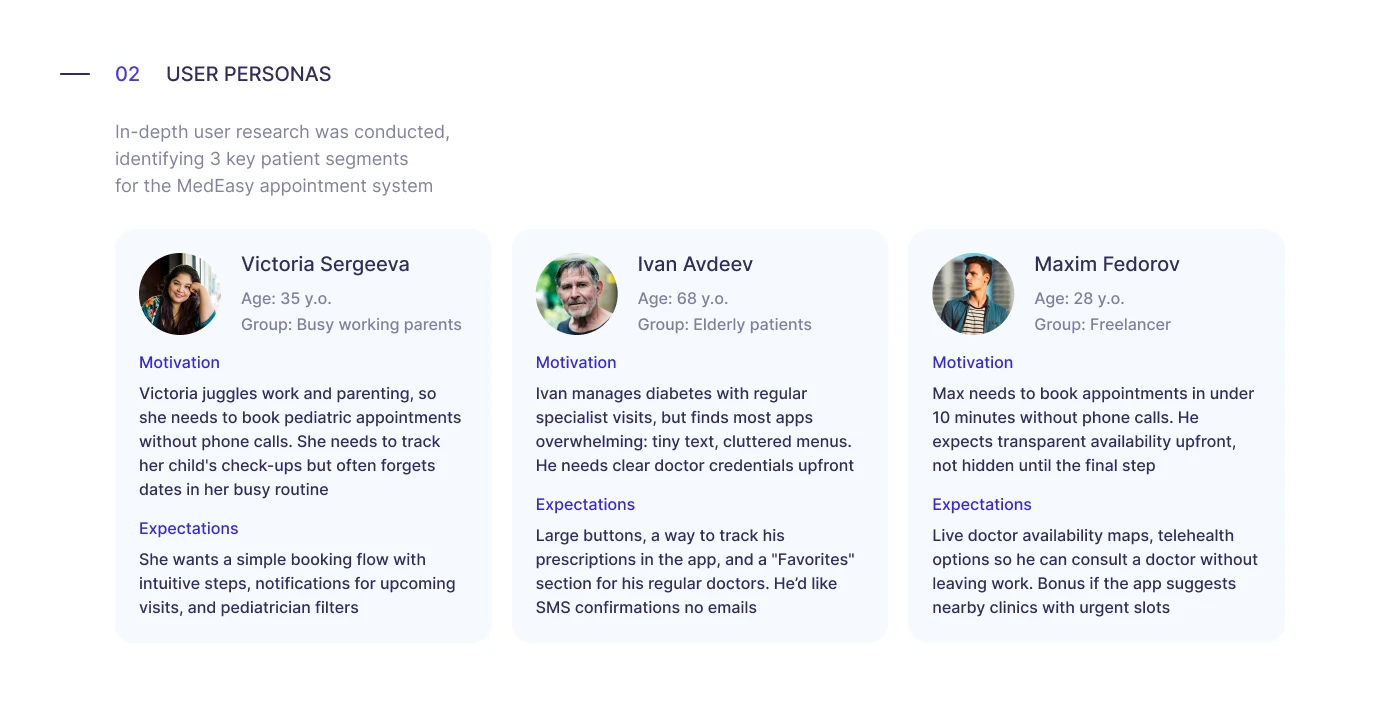Click Motivation heading in Ivan's card

pos(576,362)
